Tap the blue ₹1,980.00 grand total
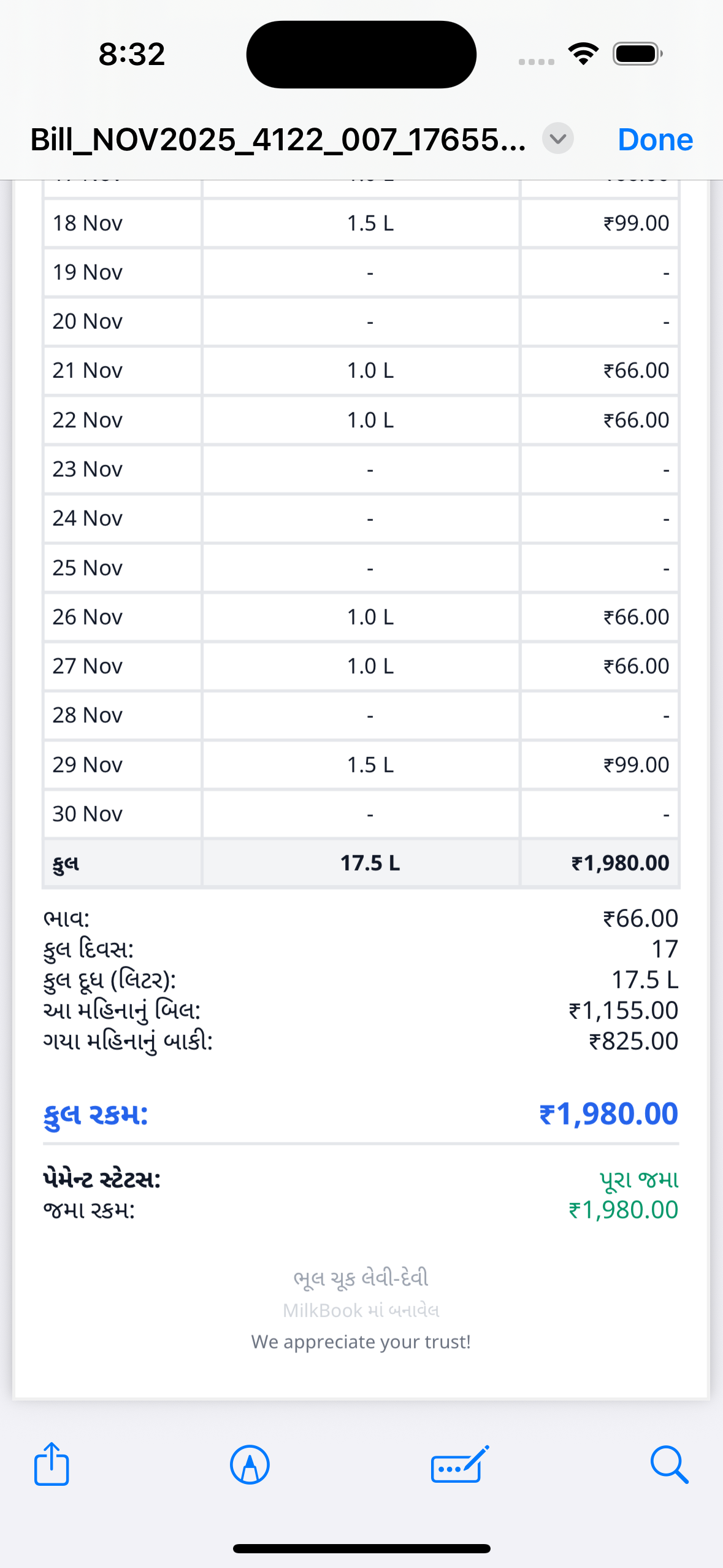Viewport: 723px width, 1568px height. pyautogui.click(x=608, y=1114)
